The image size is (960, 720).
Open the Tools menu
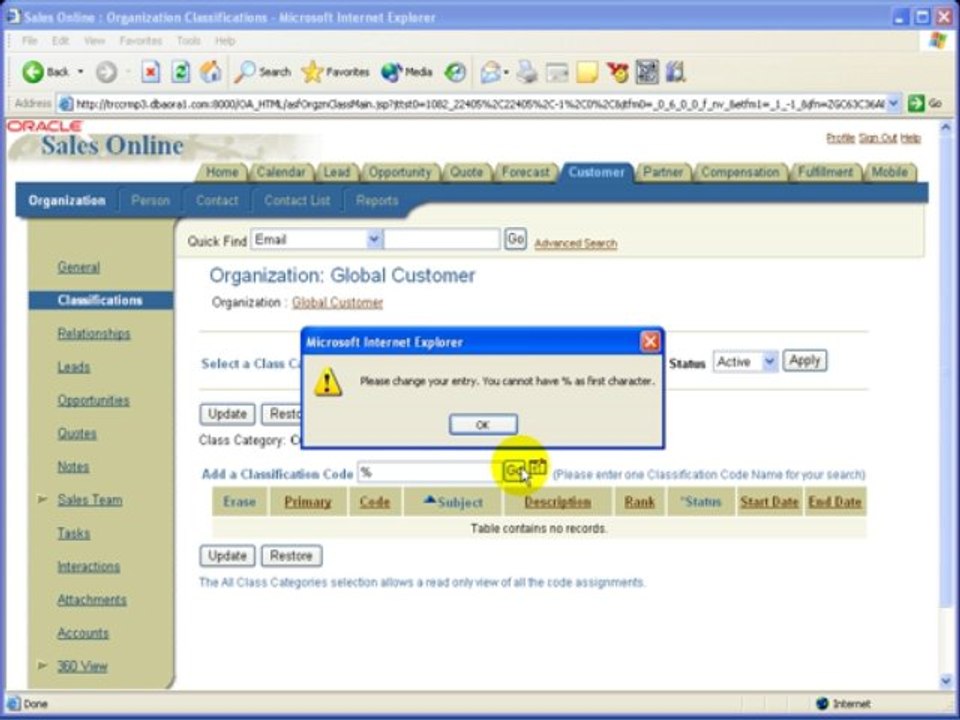(189, 41)
